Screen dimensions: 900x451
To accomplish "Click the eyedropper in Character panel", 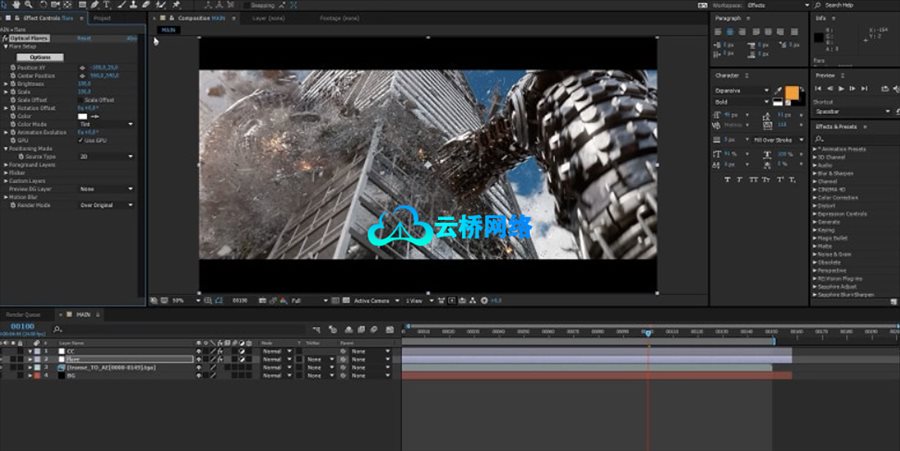I will click(x=776, y=90).
